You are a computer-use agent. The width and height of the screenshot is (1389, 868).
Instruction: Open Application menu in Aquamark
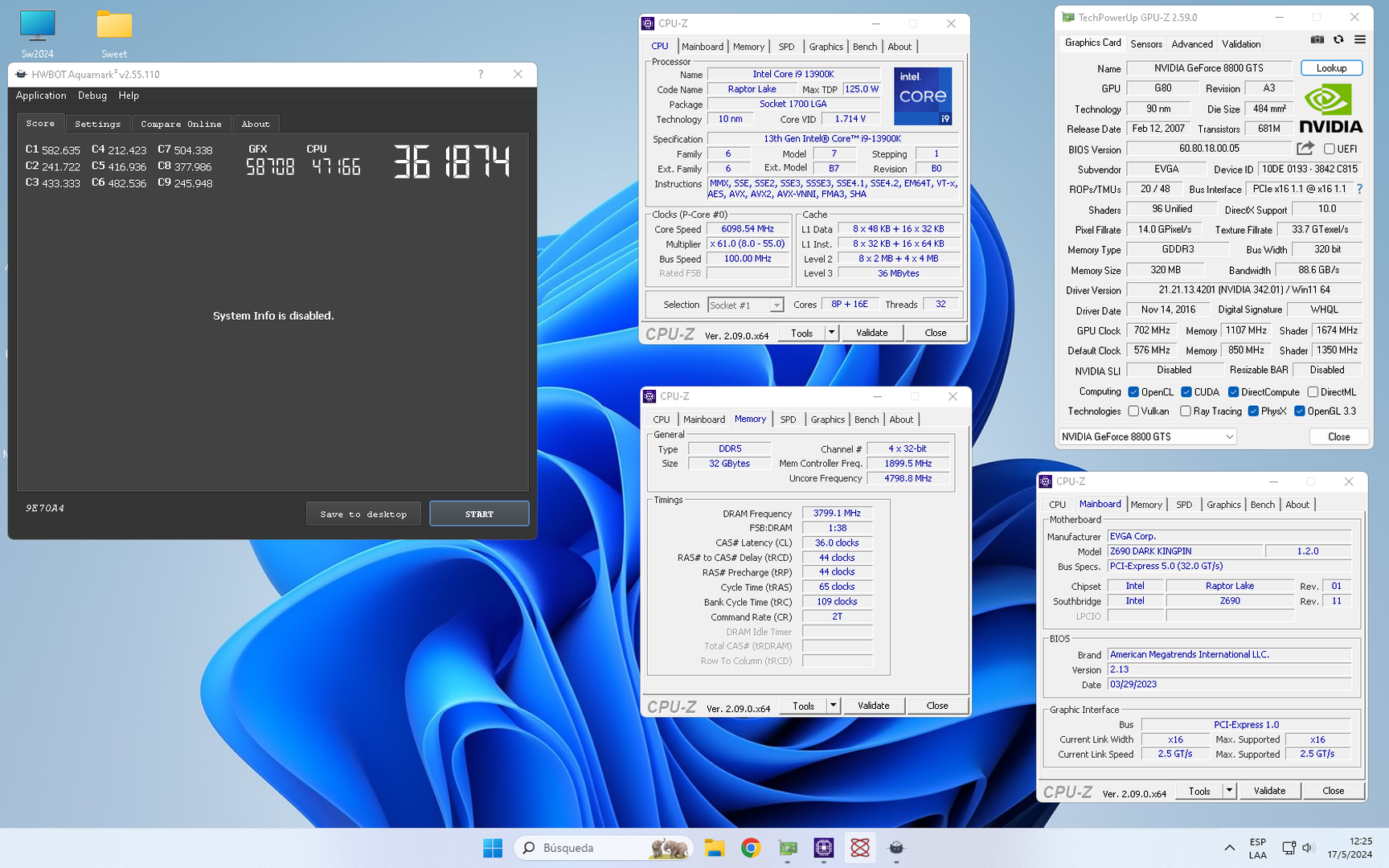click(x=41, y=96)
